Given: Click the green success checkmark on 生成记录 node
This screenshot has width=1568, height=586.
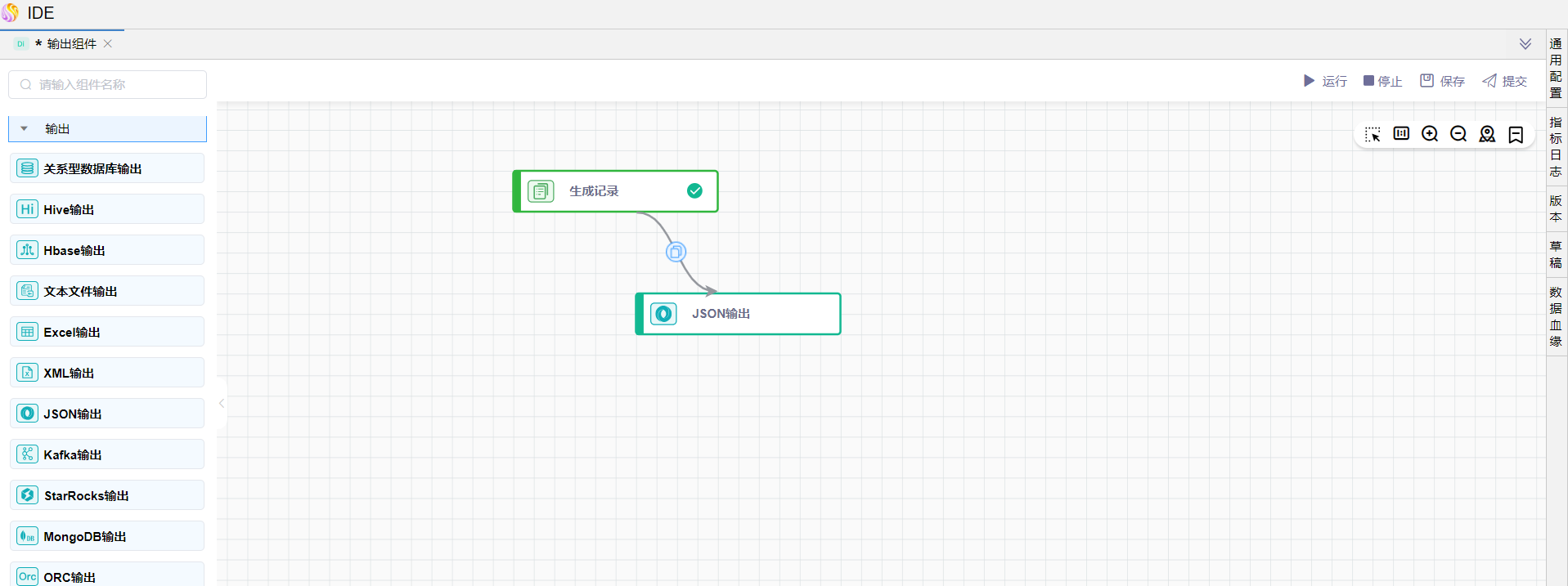Looking at the screenshot, I should click(x=694, y=190).
